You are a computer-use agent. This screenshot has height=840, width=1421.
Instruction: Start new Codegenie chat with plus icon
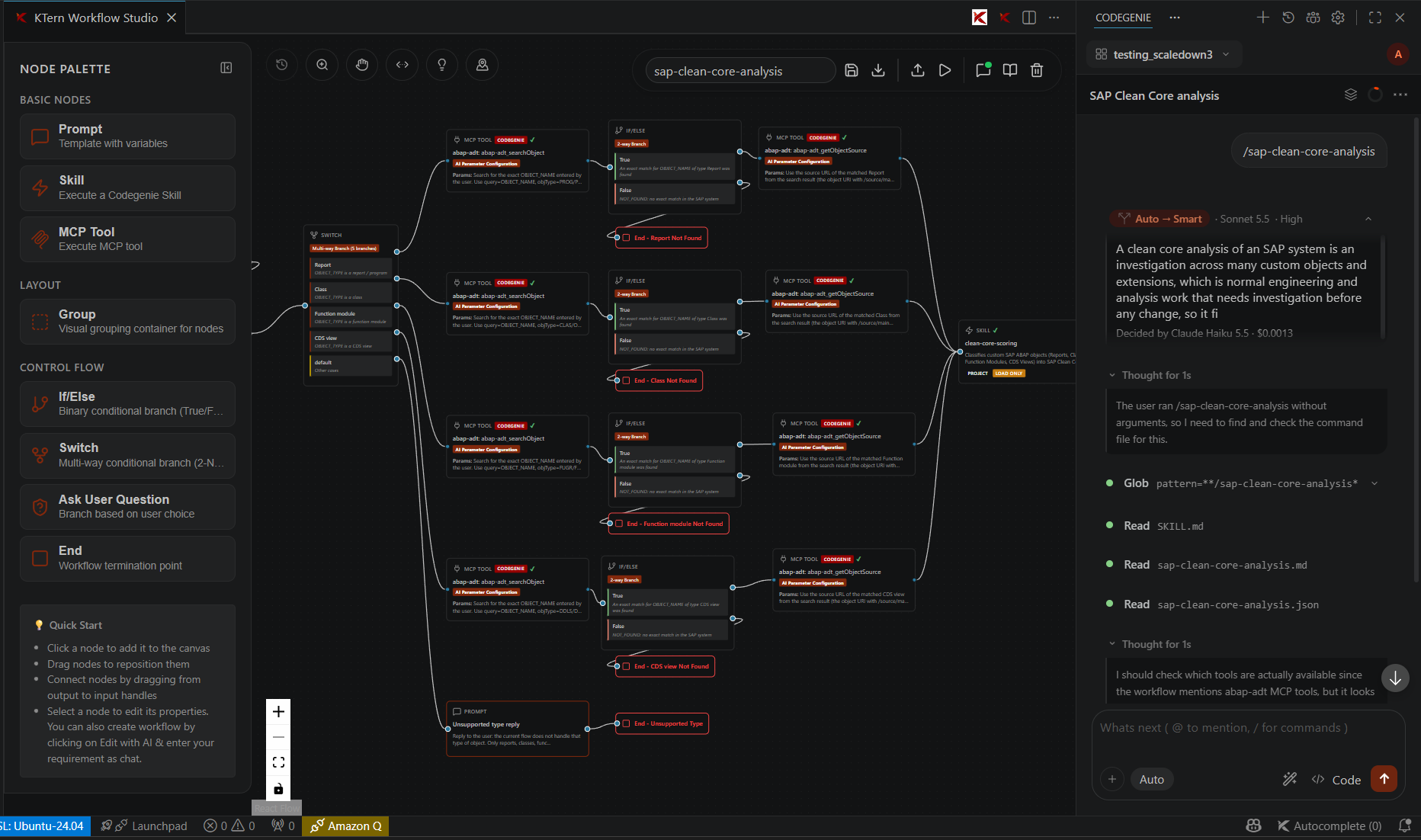(x=1263, y=18)
